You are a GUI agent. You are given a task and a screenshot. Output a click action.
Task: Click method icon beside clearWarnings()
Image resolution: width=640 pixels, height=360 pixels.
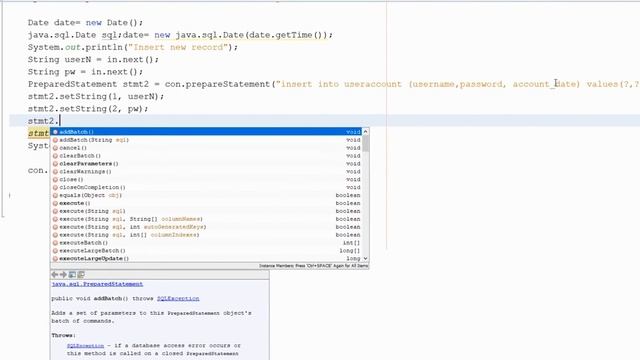[x=56, y=171]
